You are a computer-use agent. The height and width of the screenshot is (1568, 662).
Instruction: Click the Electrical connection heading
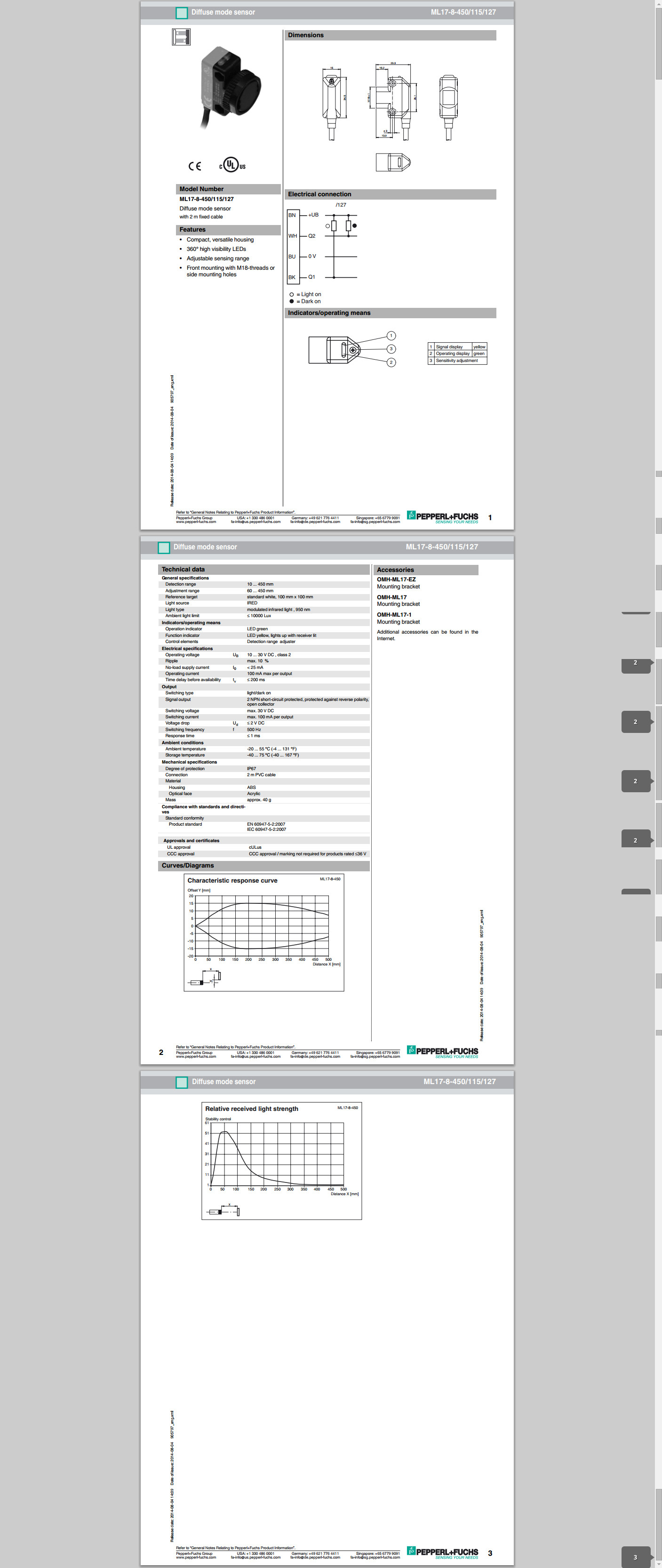pos(319,194)
